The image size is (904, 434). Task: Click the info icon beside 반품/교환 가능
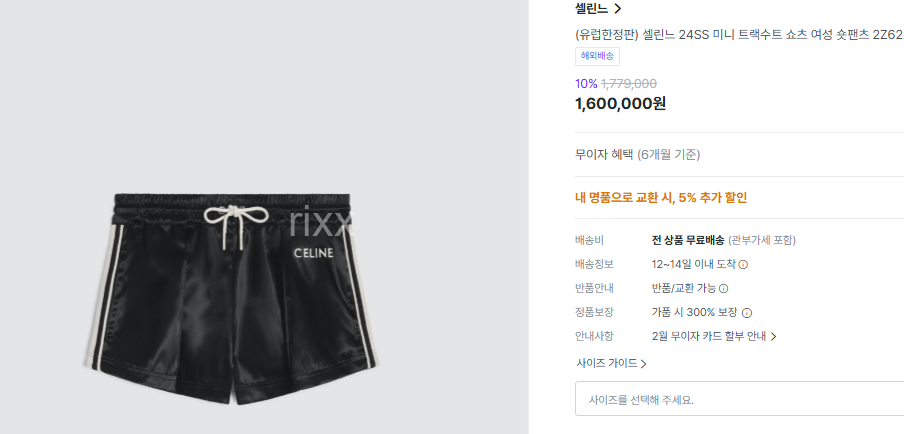click(x=724, y=289)
